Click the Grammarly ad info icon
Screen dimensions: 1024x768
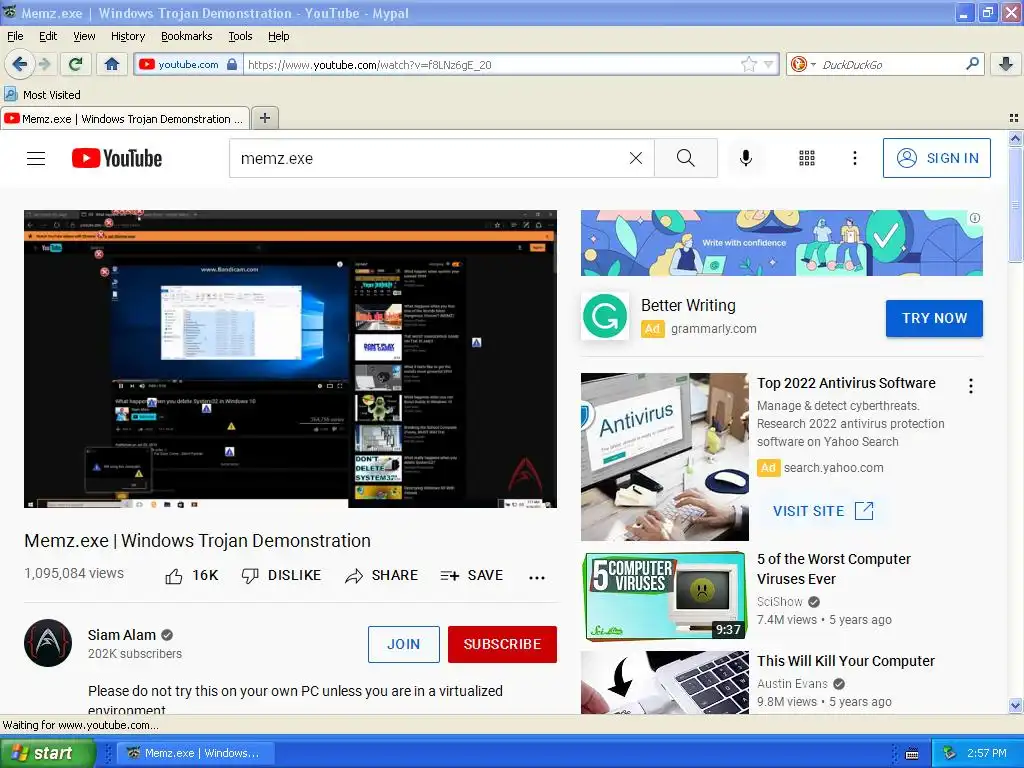pyautogui.click(x=974, y=218)
